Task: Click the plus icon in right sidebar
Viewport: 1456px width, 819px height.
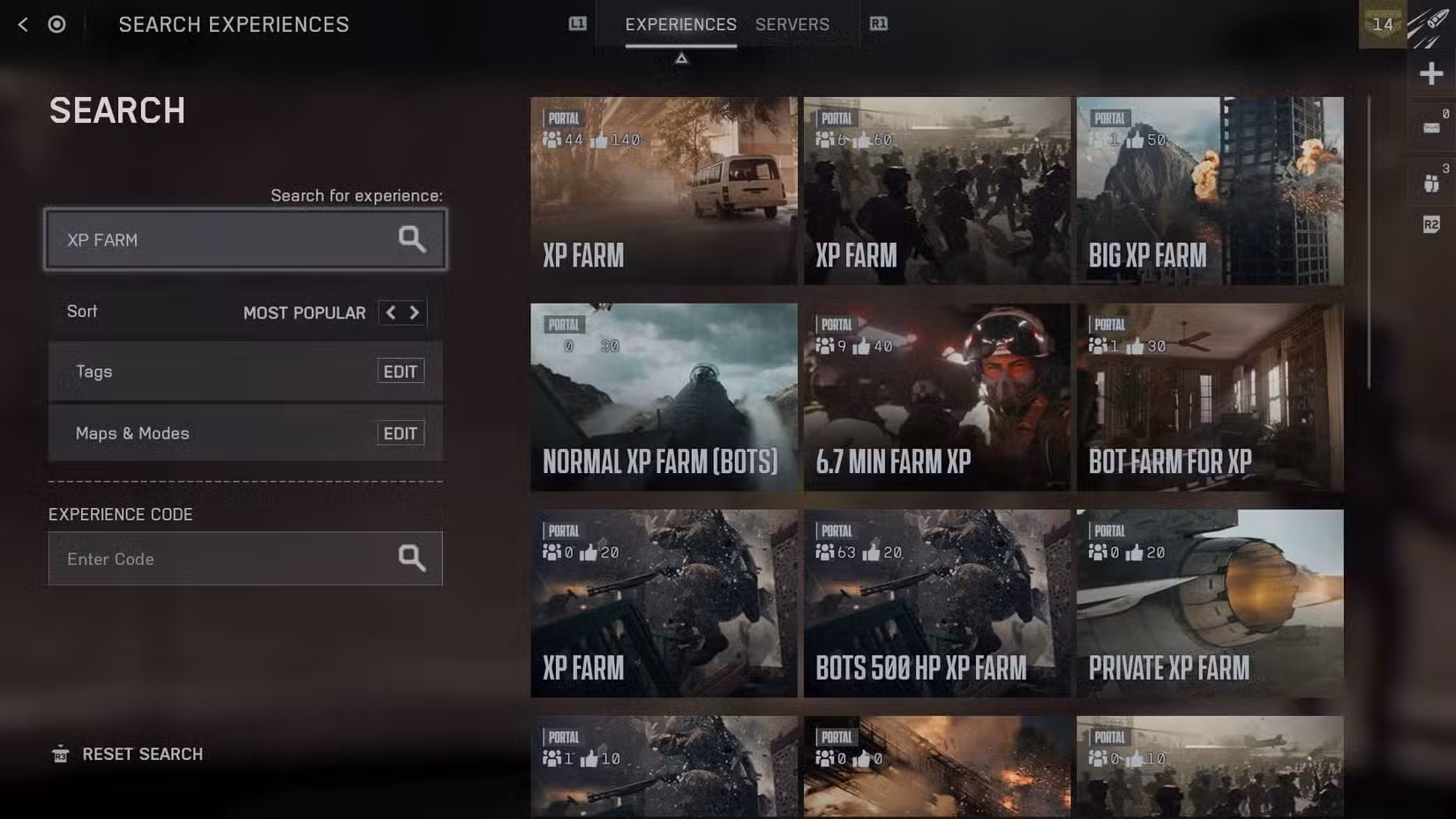Action: pyautogui.click(x=1430, y=73)
